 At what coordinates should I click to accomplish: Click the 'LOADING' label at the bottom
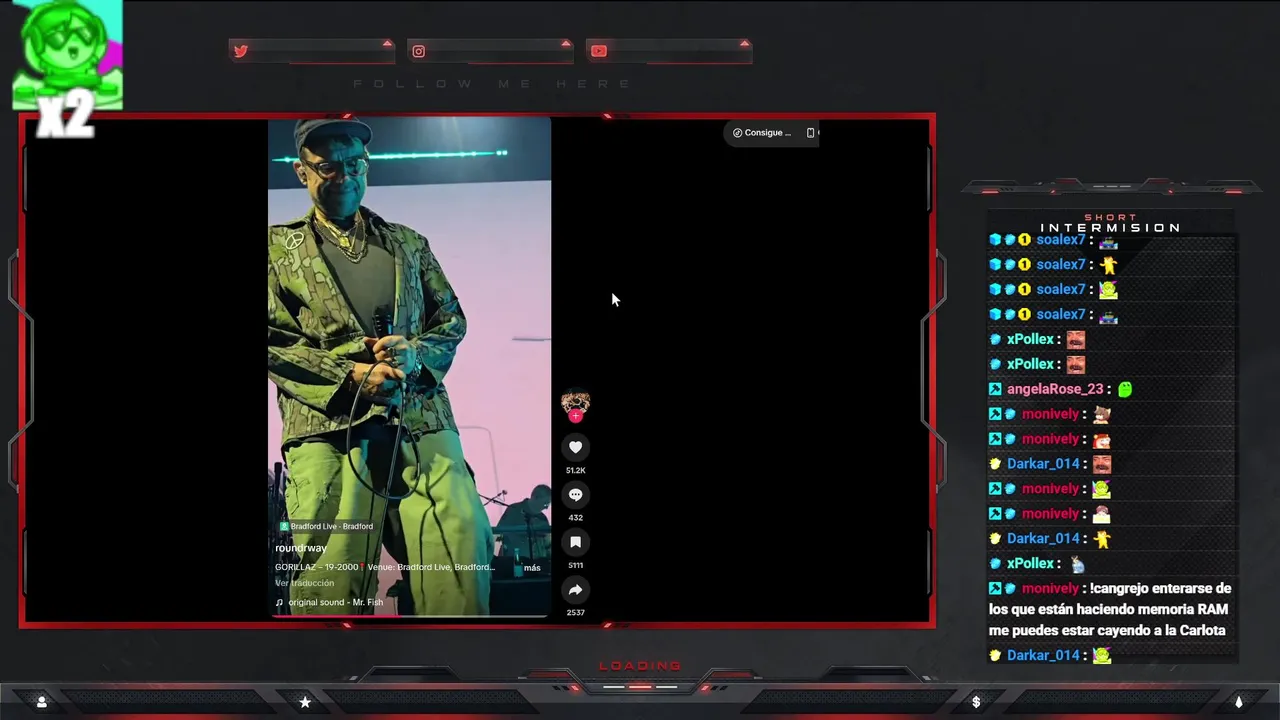tap(640, 666)
